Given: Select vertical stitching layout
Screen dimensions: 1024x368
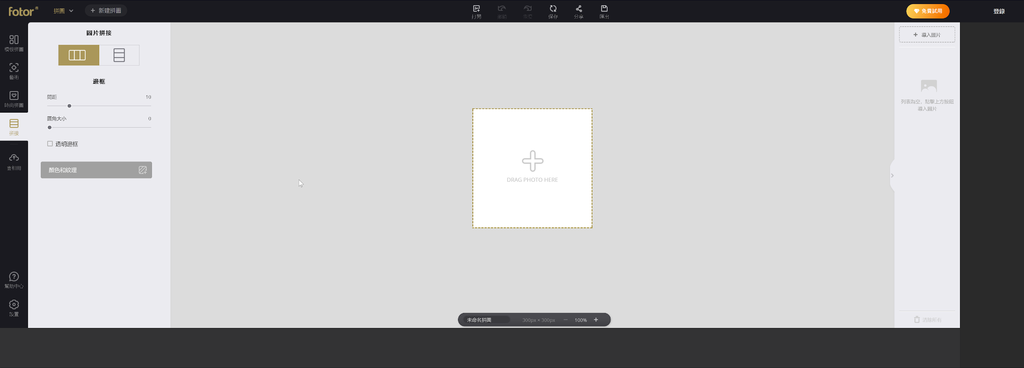Looking at the screenshot, I should [119, 55].
